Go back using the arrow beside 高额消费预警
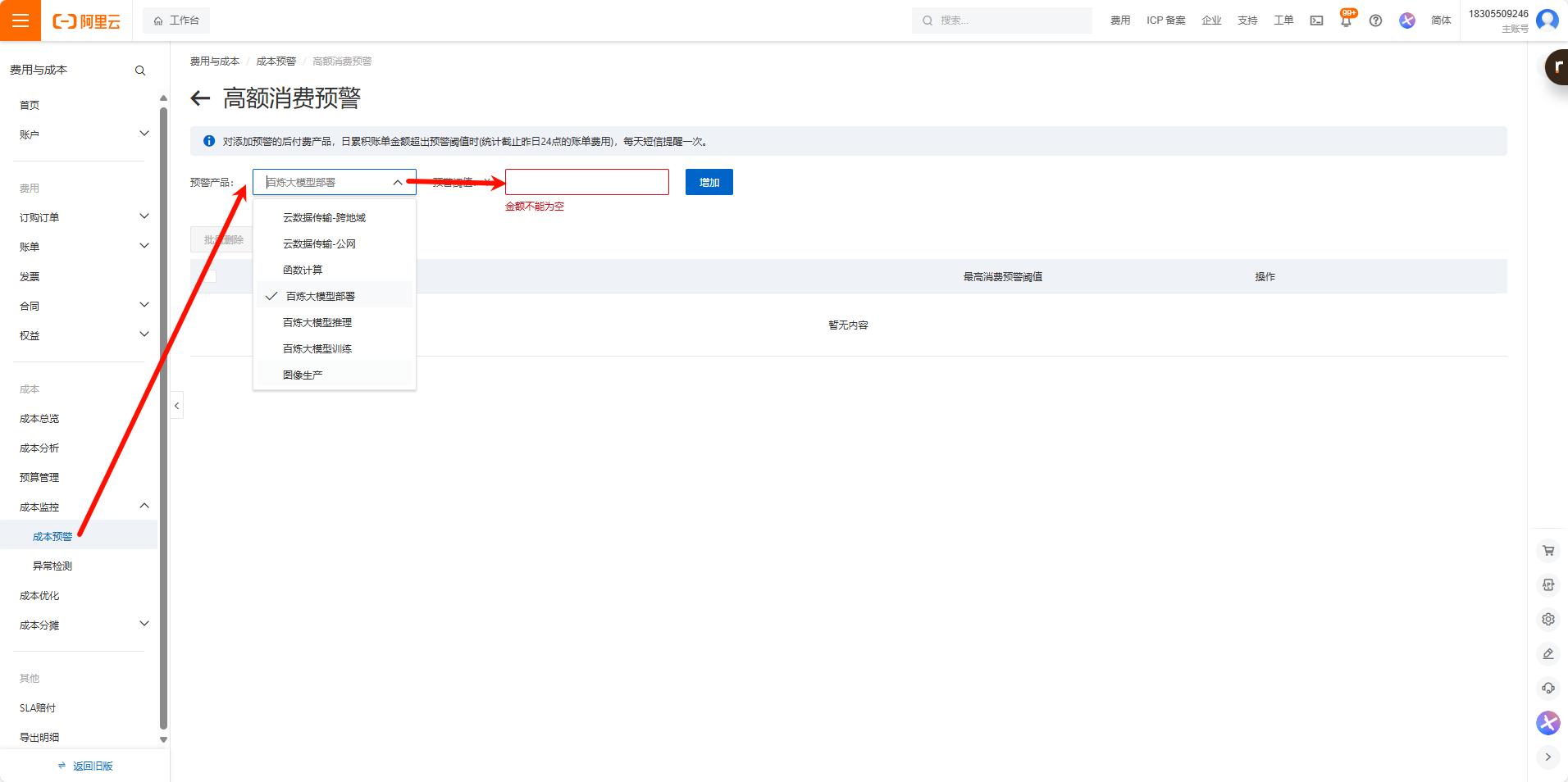 pyautogui.click(x=201, y=98)
